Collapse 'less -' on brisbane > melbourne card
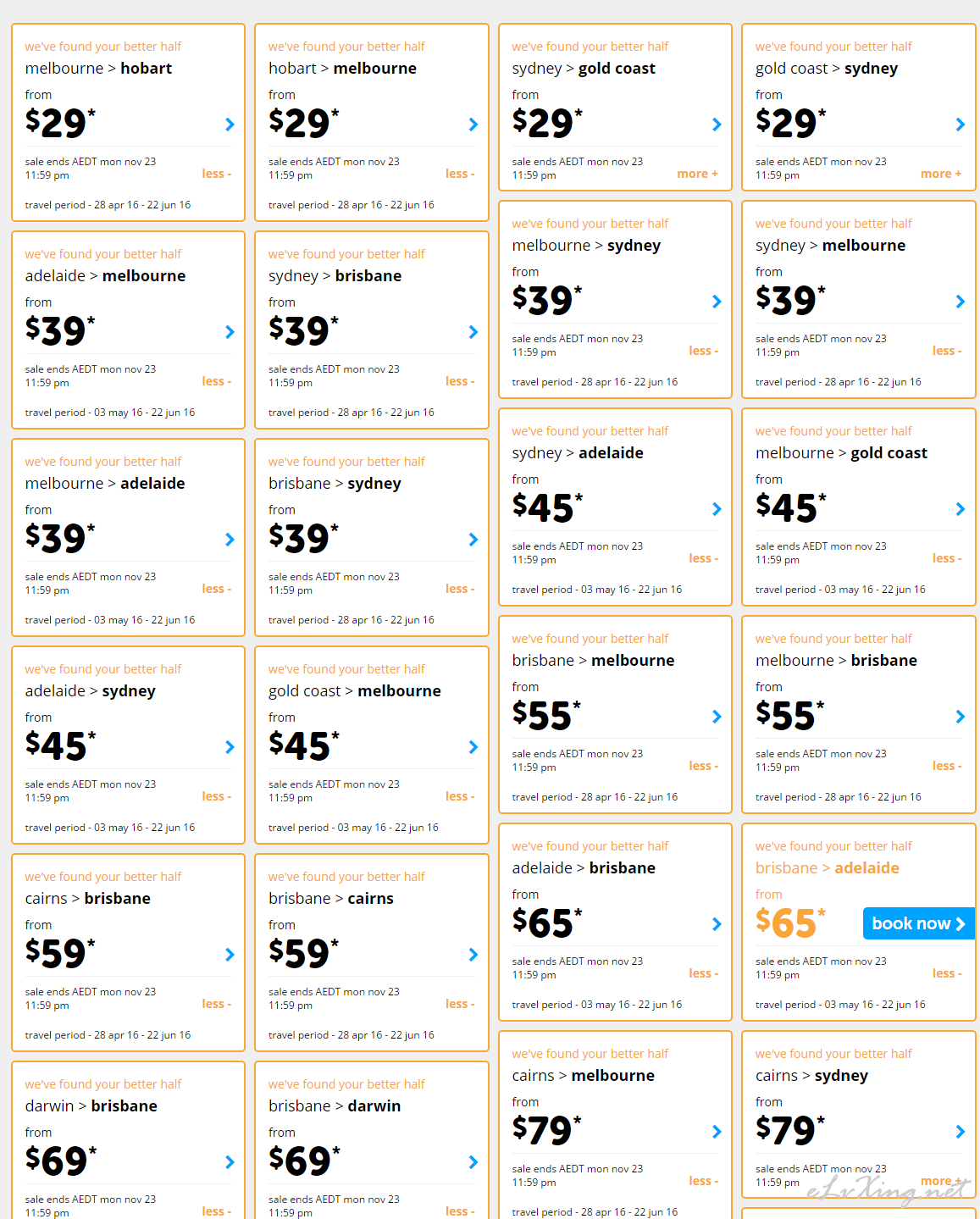Screen dimensions: 980x1219 click(703, 766)
